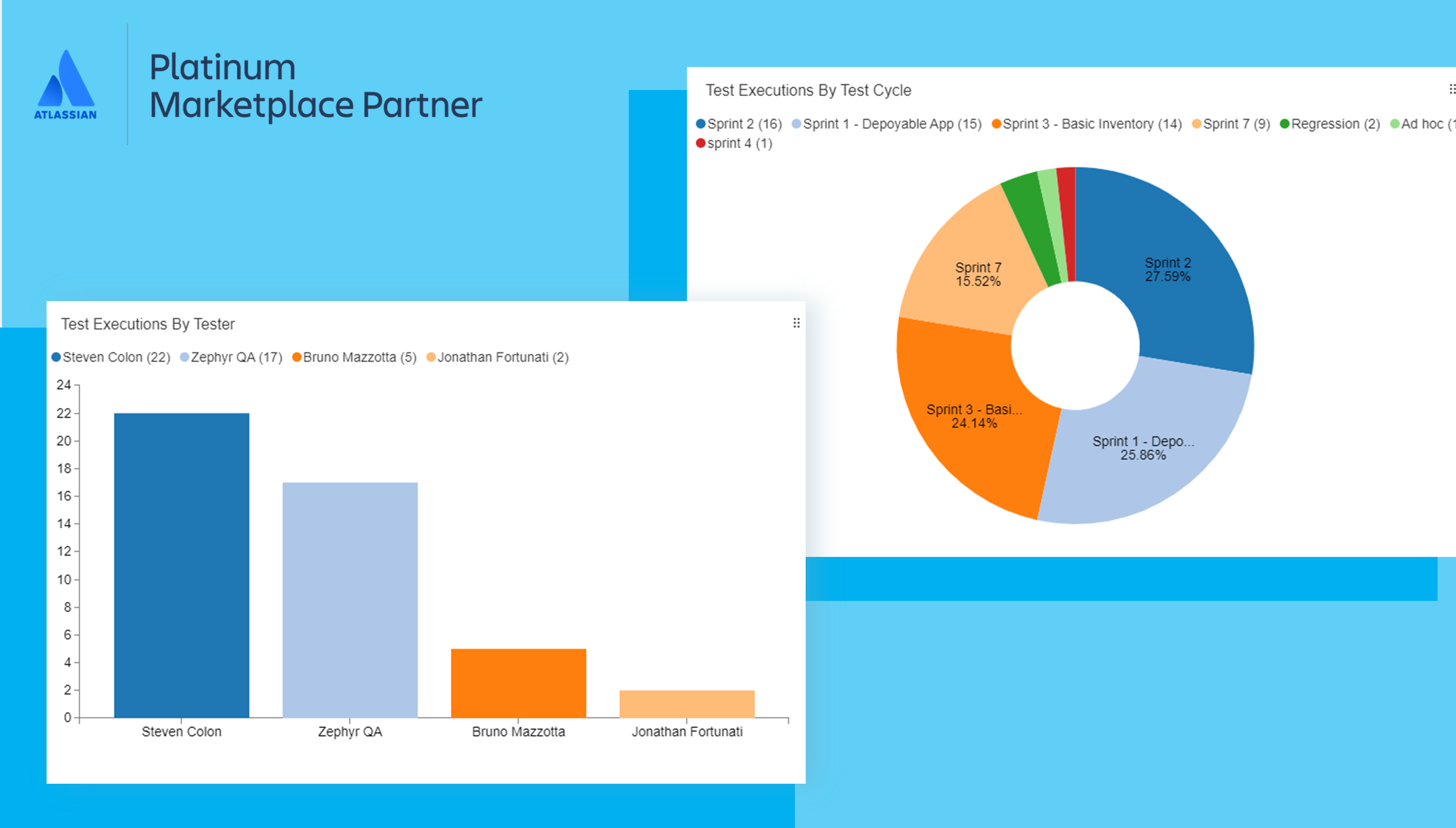The image size is (1456, 828).
Task: Select the Bruno Mazzotta orange bar
Action: click(x=518, y=682)
